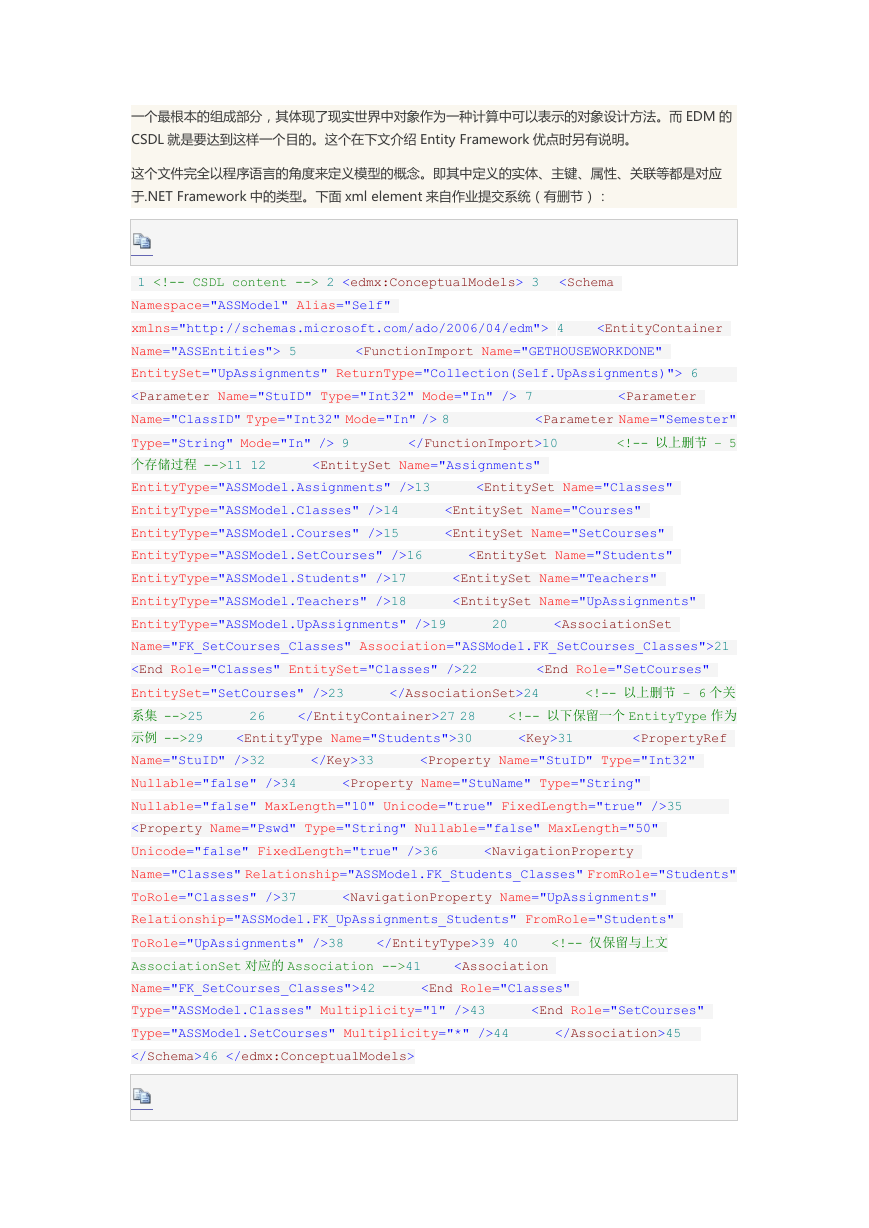The height and width of the screenshot is (1228, 869).
Task: Click the '<PropertyRef' tag on line 31
Action: [x=680, y=739]
